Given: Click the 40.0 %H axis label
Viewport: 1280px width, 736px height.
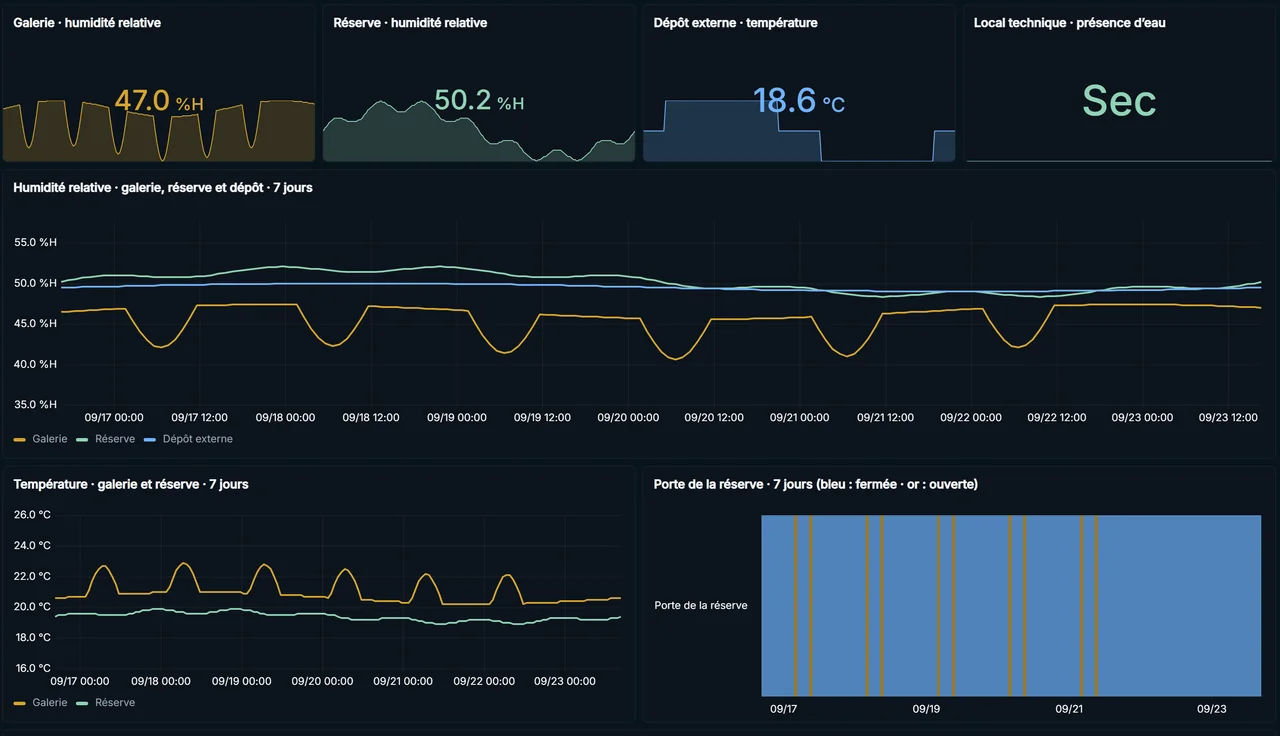Looking at the screenshot, I should pos(35,364).
